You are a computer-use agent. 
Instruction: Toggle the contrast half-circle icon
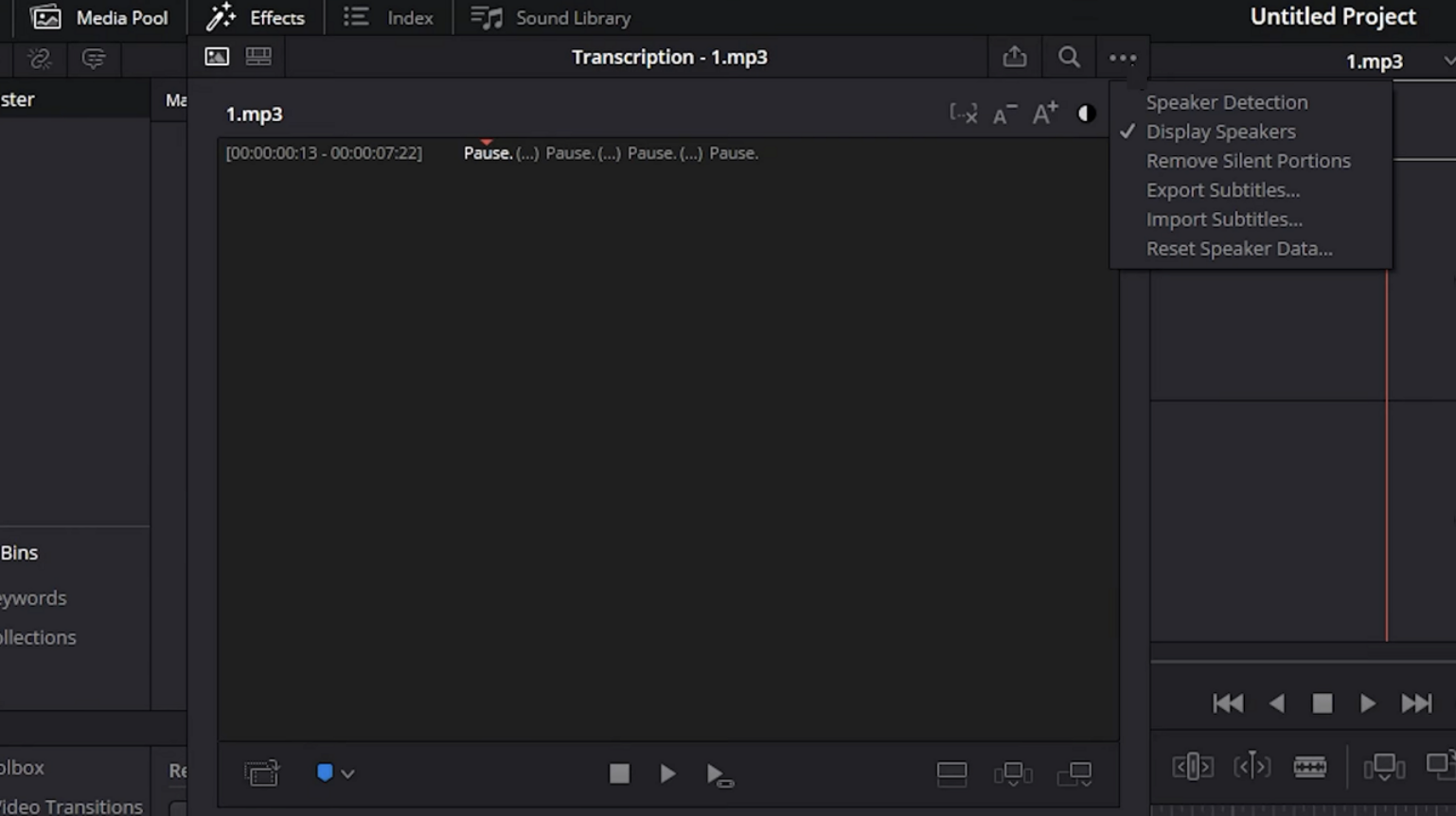pyautogui.click(x=1086, y=114)
